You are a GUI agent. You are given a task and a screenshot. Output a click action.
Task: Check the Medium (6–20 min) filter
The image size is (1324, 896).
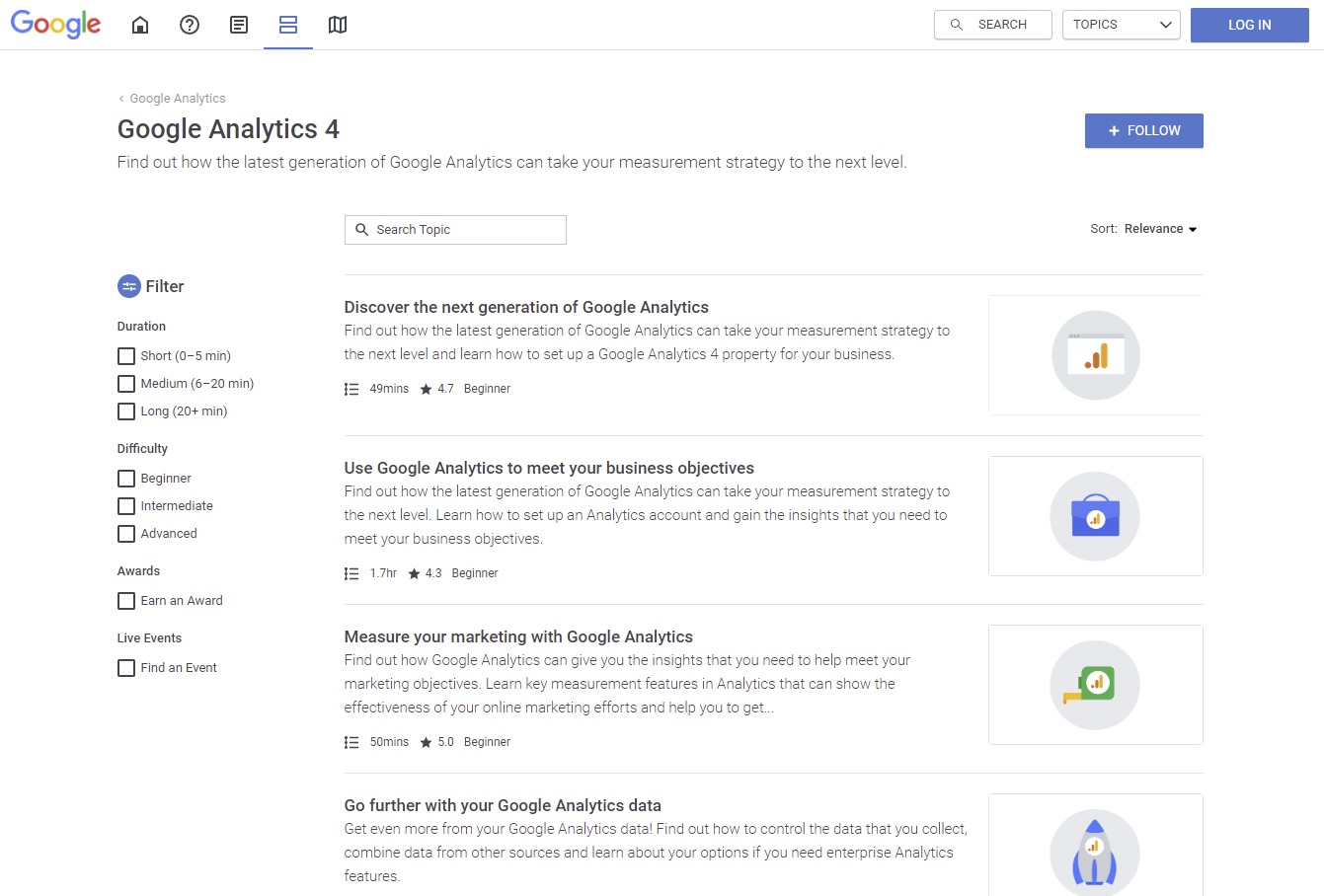pyautogui.click(x=126, y=384)
